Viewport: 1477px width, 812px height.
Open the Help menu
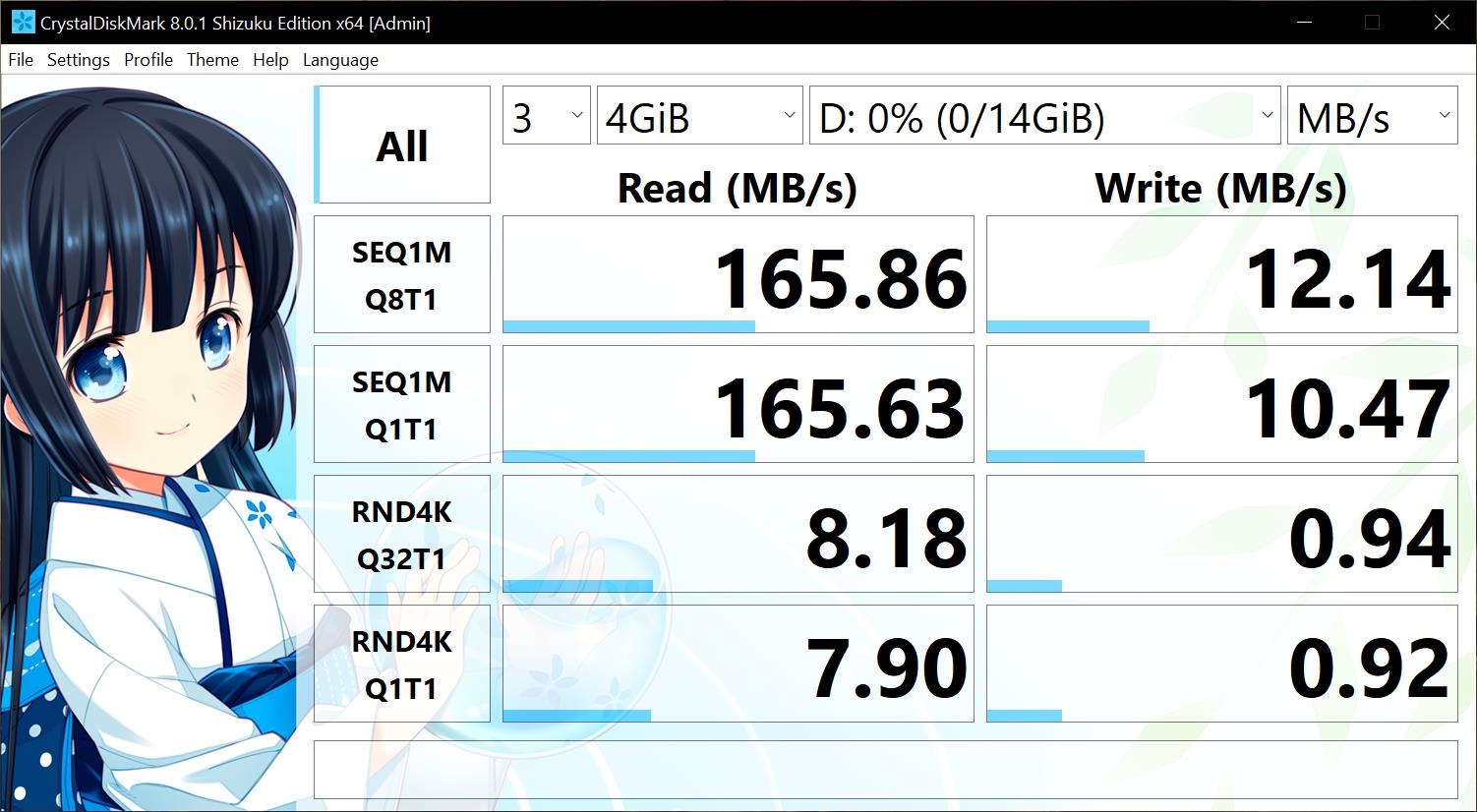(270, 60)
